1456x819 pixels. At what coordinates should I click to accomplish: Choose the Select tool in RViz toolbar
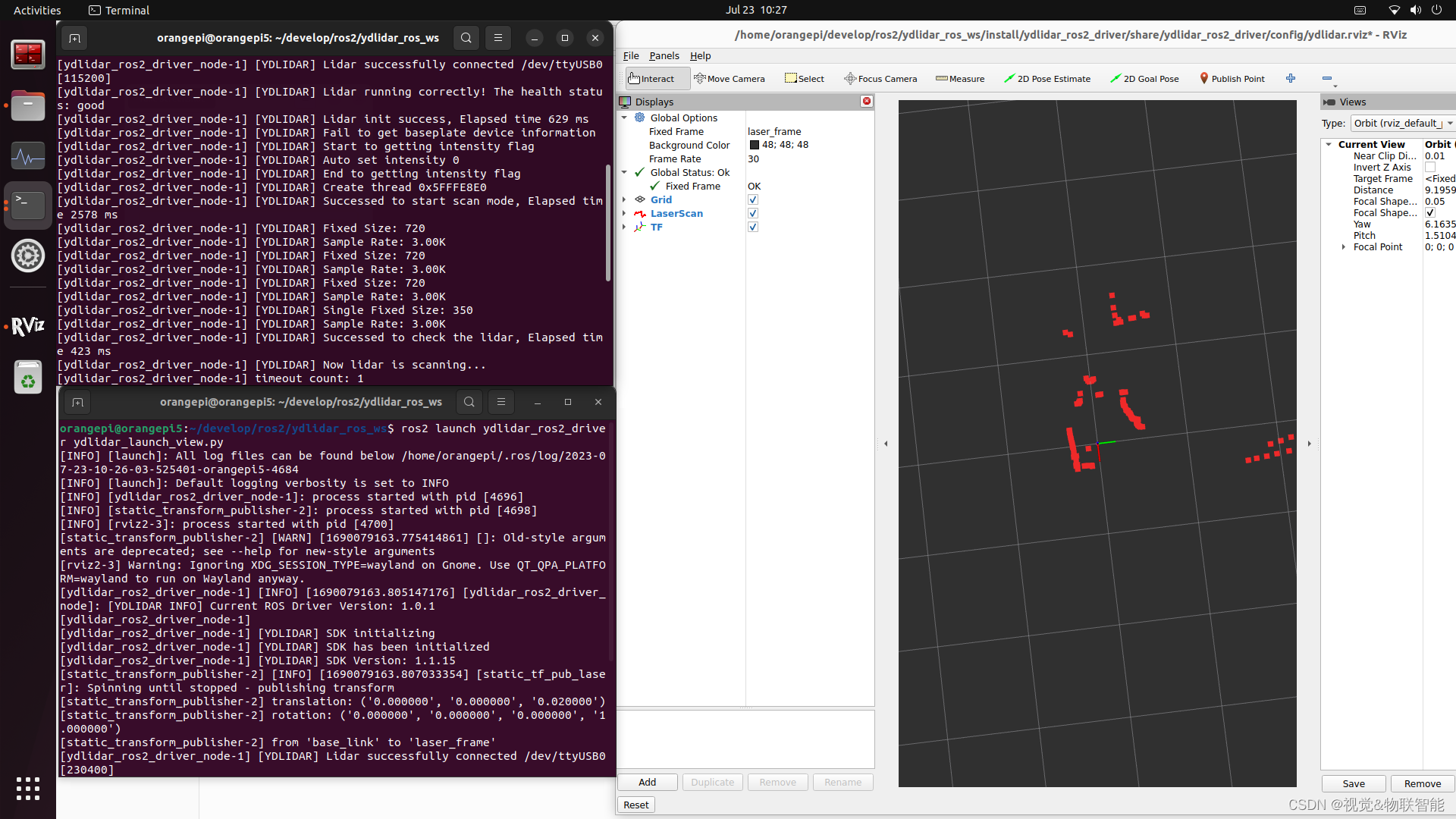(x=805, y=78)
